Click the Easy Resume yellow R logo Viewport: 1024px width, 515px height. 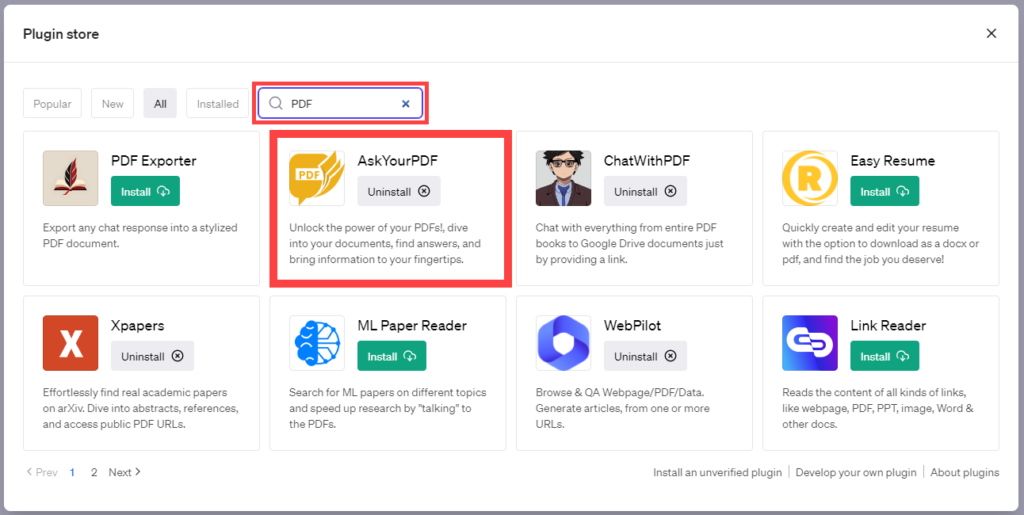pos(810,178)
